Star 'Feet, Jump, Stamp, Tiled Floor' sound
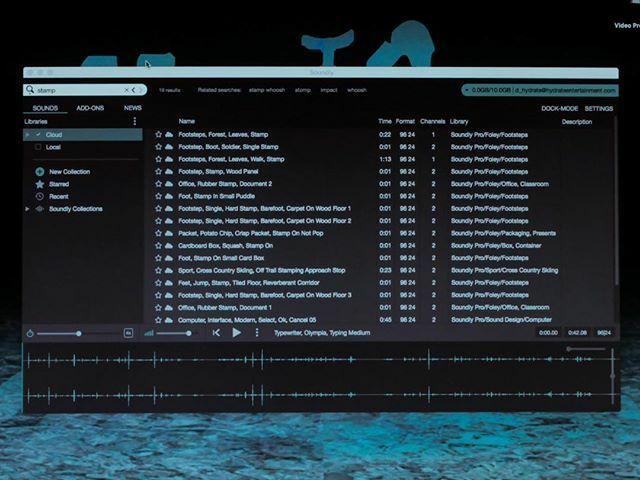The image size is (640, 480). click(x=158, y=282)
